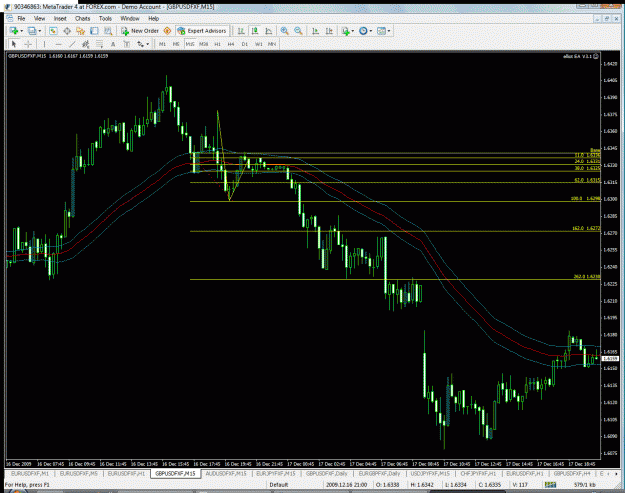Set timeframe to M1

pyautogui.click(x=162, y=44)
